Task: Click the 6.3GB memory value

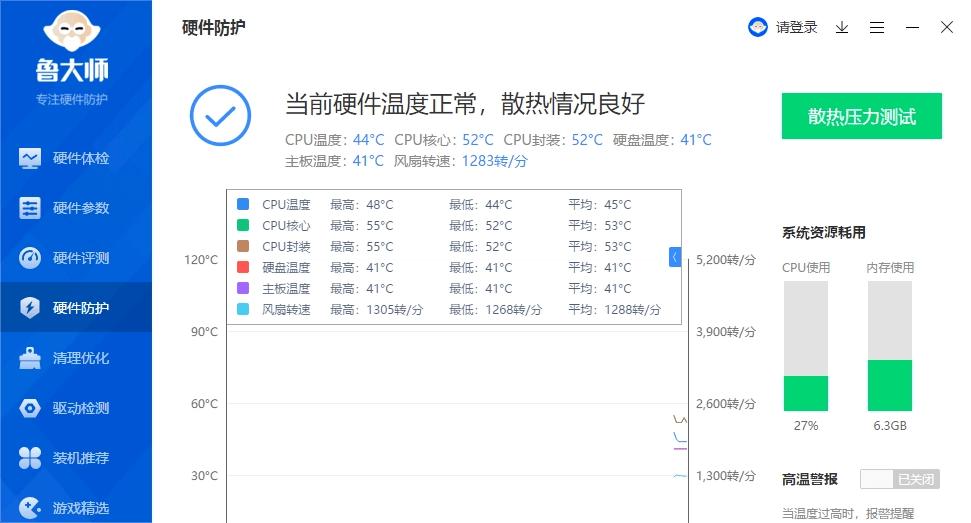Action: [890, 426]
